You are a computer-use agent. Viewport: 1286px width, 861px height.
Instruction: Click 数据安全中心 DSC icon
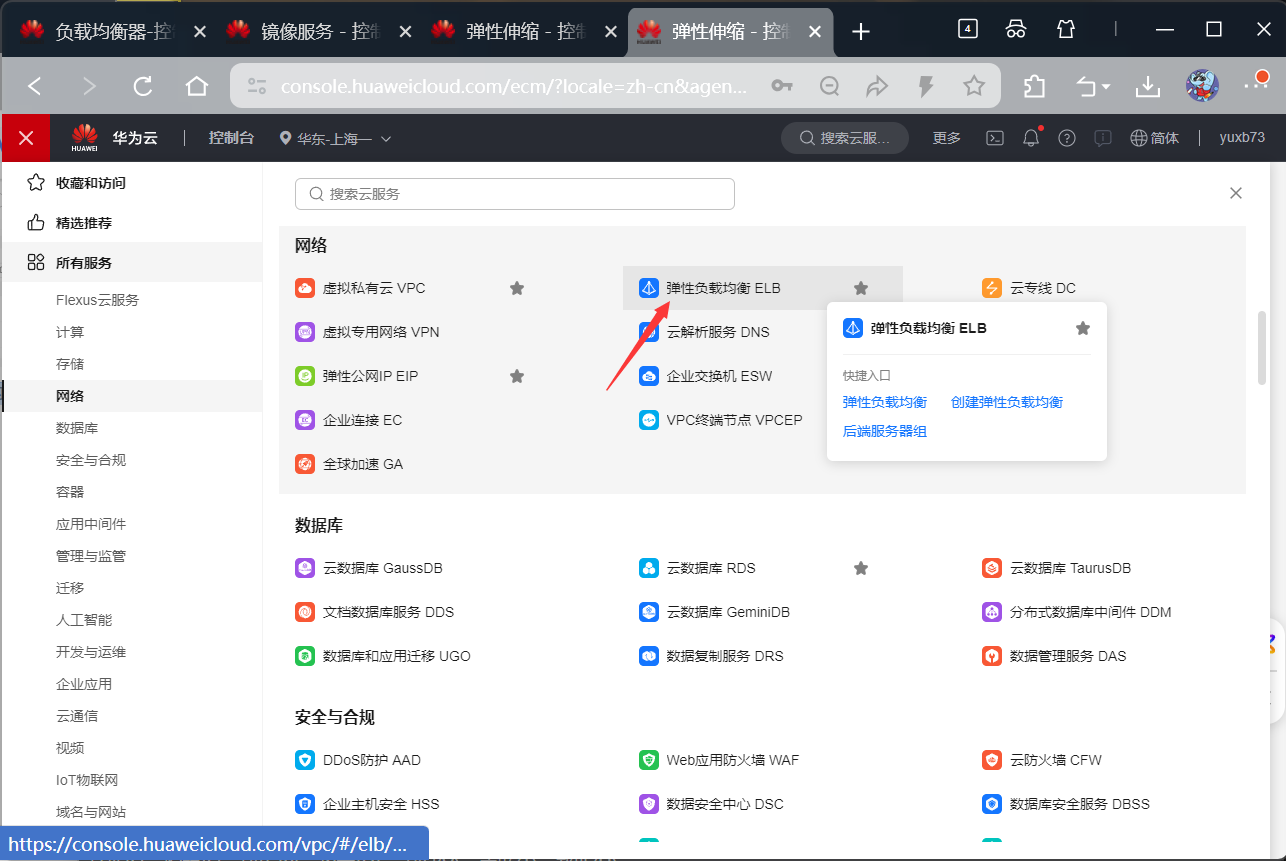coord(649,804)
